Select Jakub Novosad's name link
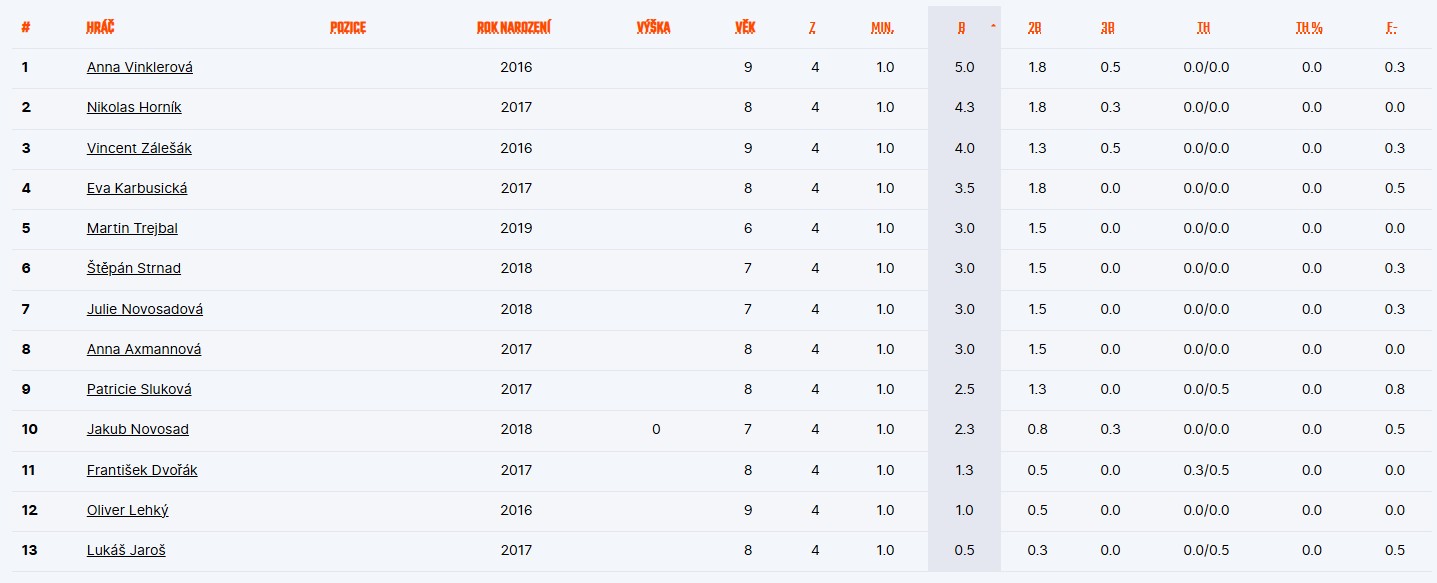 tap(138, 429)
